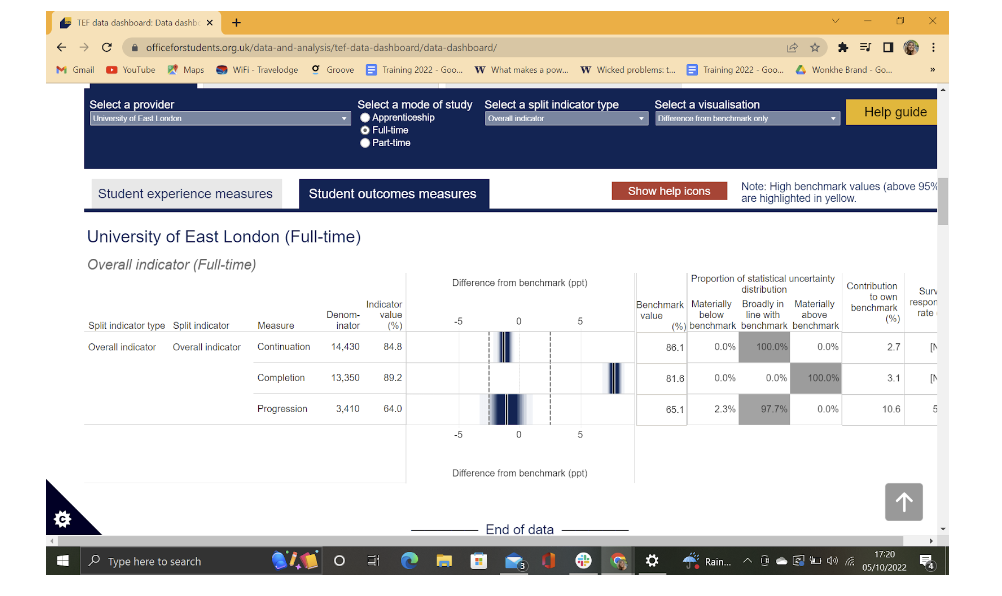Viewport: 1002px width, 596px height.
Task: Open File Explorer from the taskbar
Action: click(444, 561)
